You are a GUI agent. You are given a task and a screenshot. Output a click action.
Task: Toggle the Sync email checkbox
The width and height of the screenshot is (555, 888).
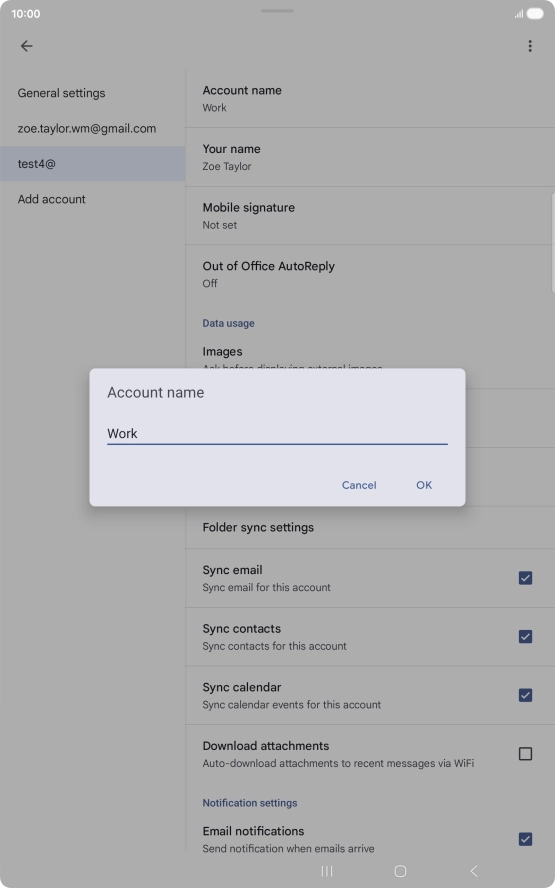click(526, 578)
